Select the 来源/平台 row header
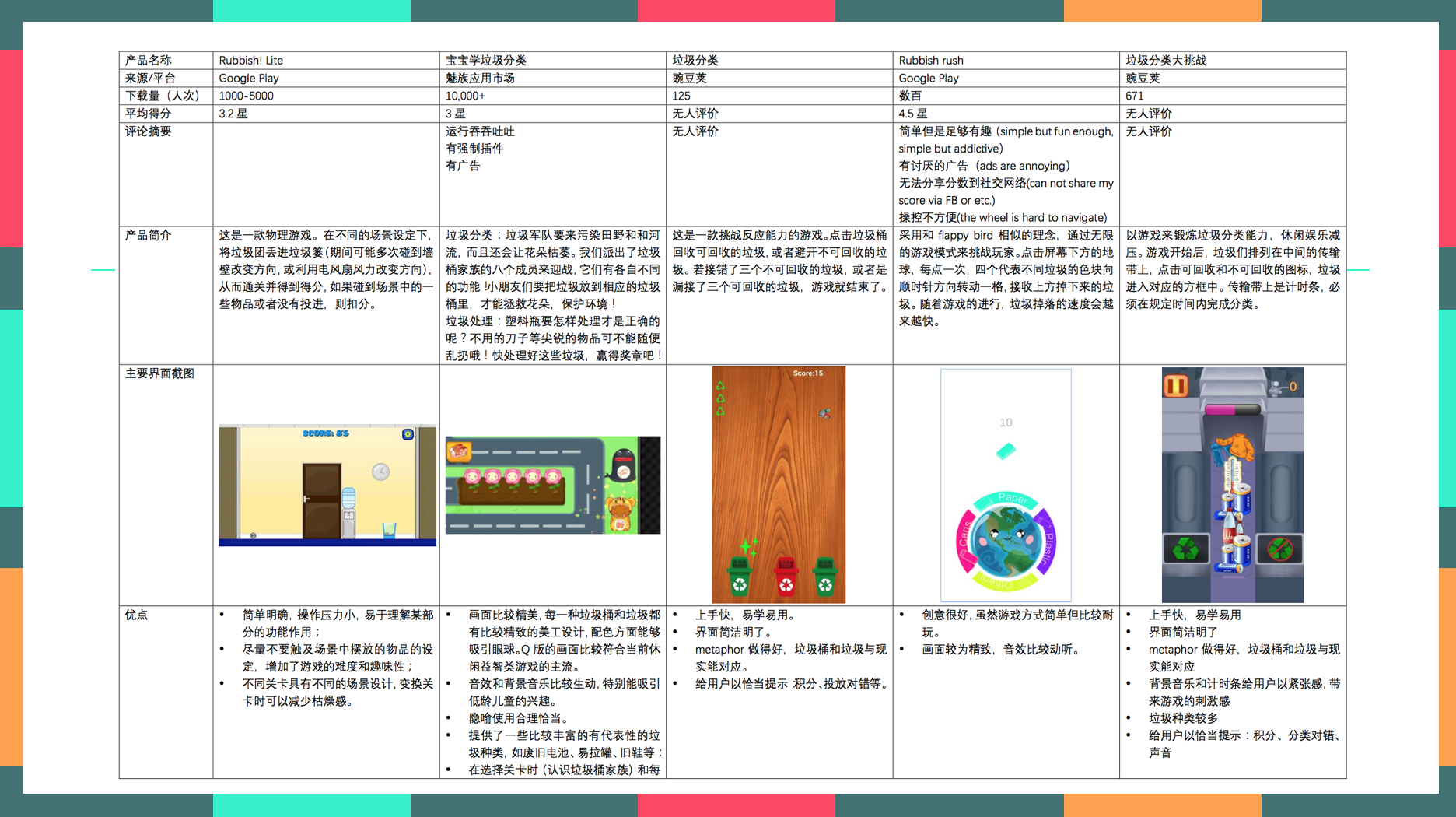The height and width of the screenshot is (817, 1456). (166, 78)
